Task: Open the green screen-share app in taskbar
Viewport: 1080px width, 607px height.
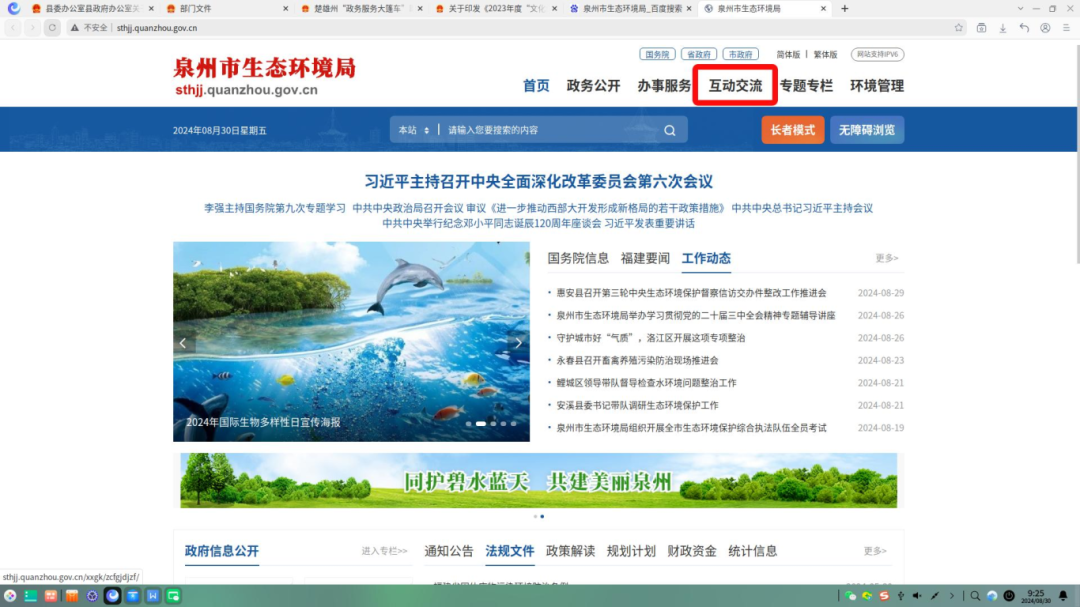Action: pos(174,596)
